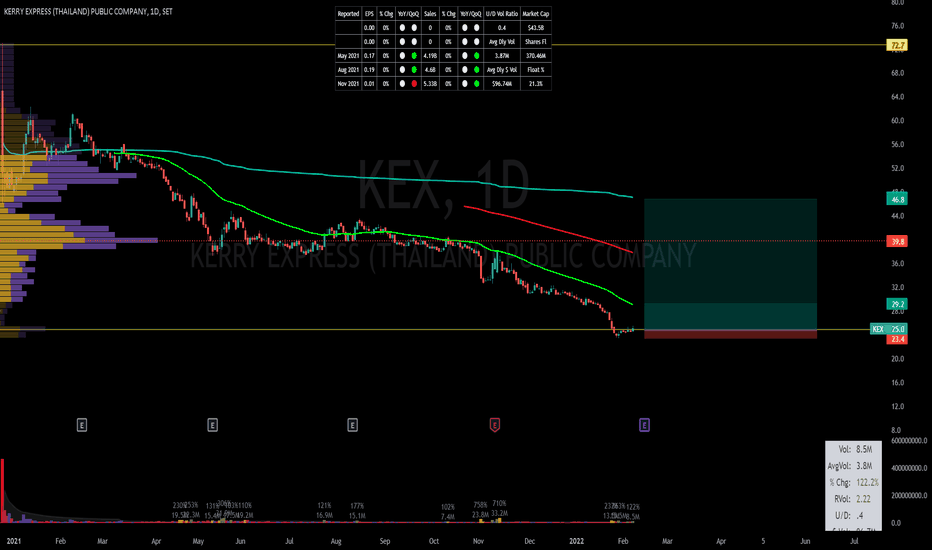Click the Sep label on time axis
The image size is (932, 550).
point(385,541)
